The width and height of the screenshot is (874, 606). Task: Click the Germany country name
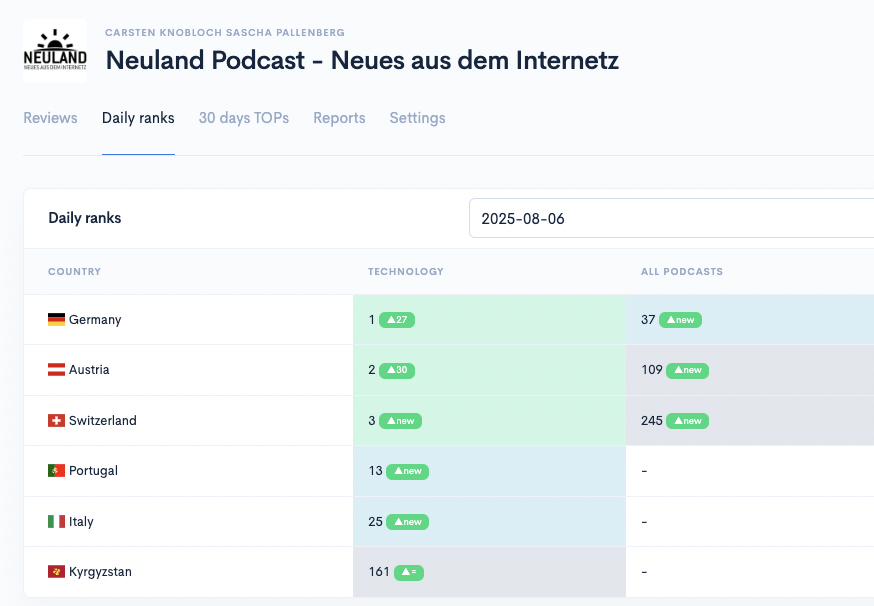[x=95, y=319]
